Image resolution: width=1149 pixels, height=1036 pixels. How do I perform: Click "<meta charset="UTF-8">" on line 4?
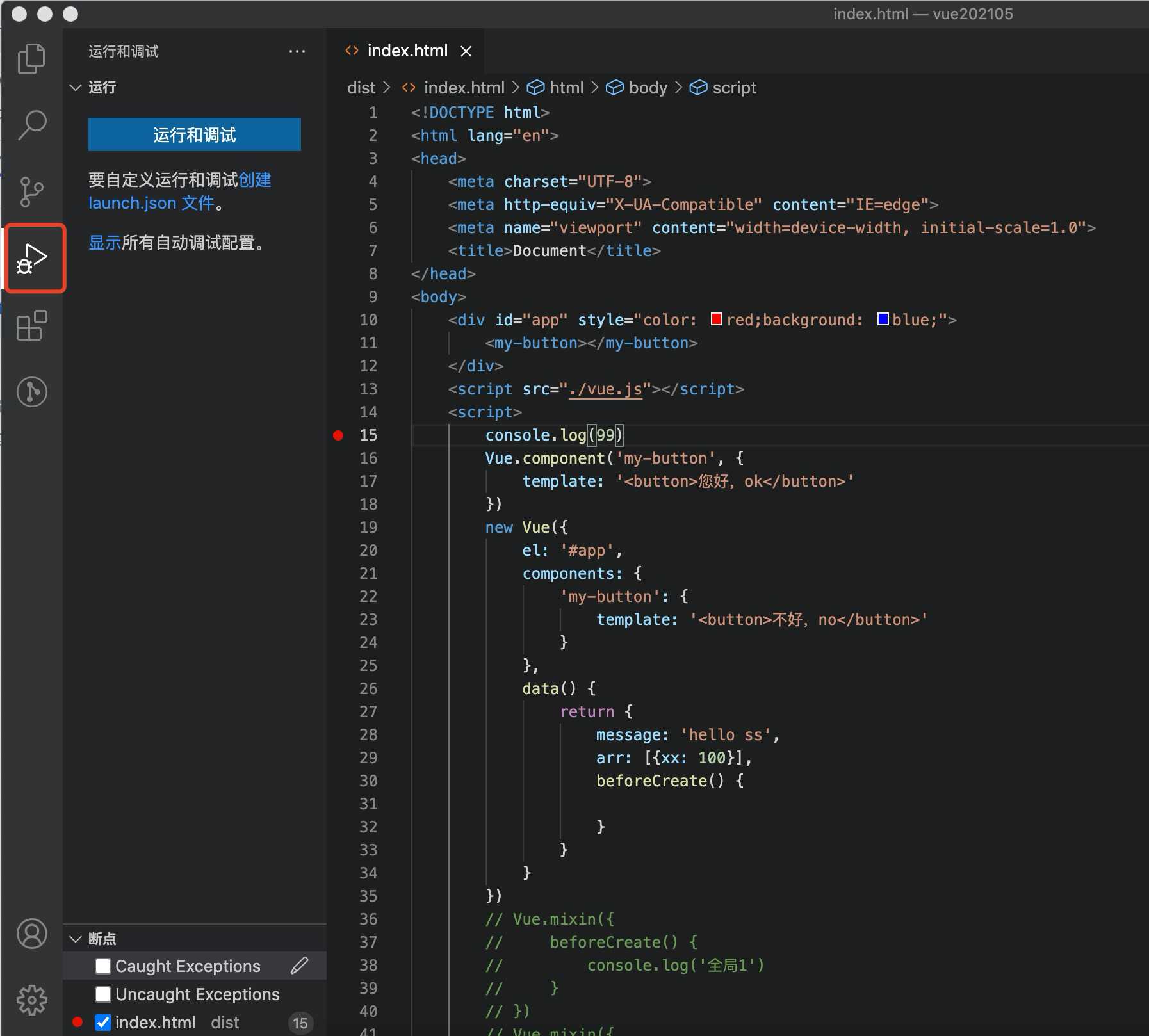pos(550,182)
